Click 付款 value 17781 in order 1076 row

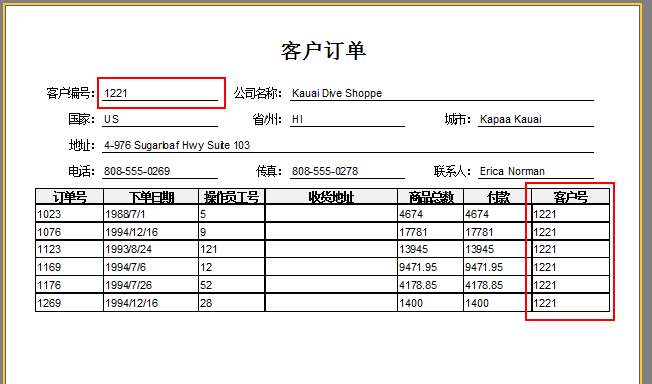(479, 232)
